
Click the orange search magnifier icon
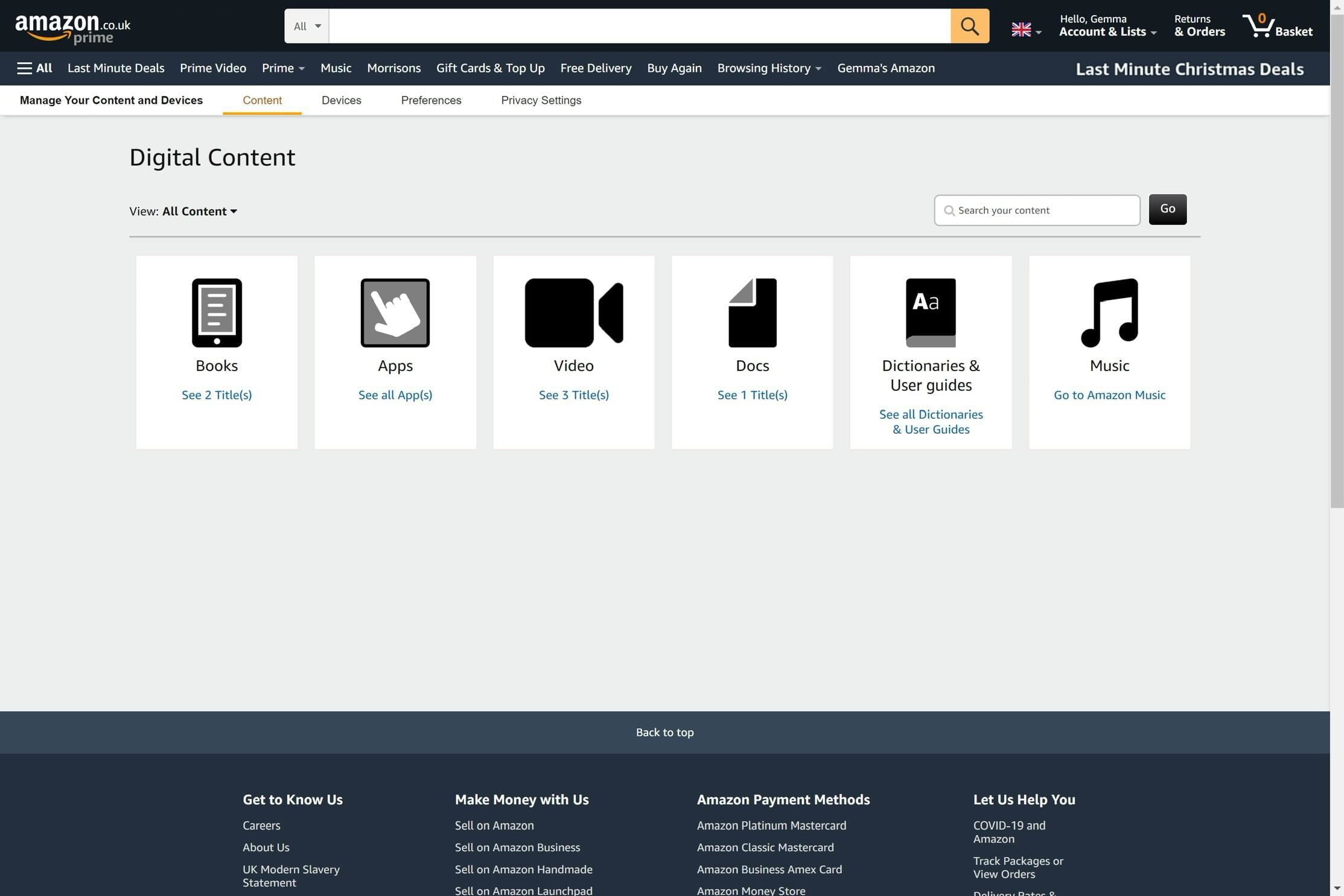click(x=969, y=26)
